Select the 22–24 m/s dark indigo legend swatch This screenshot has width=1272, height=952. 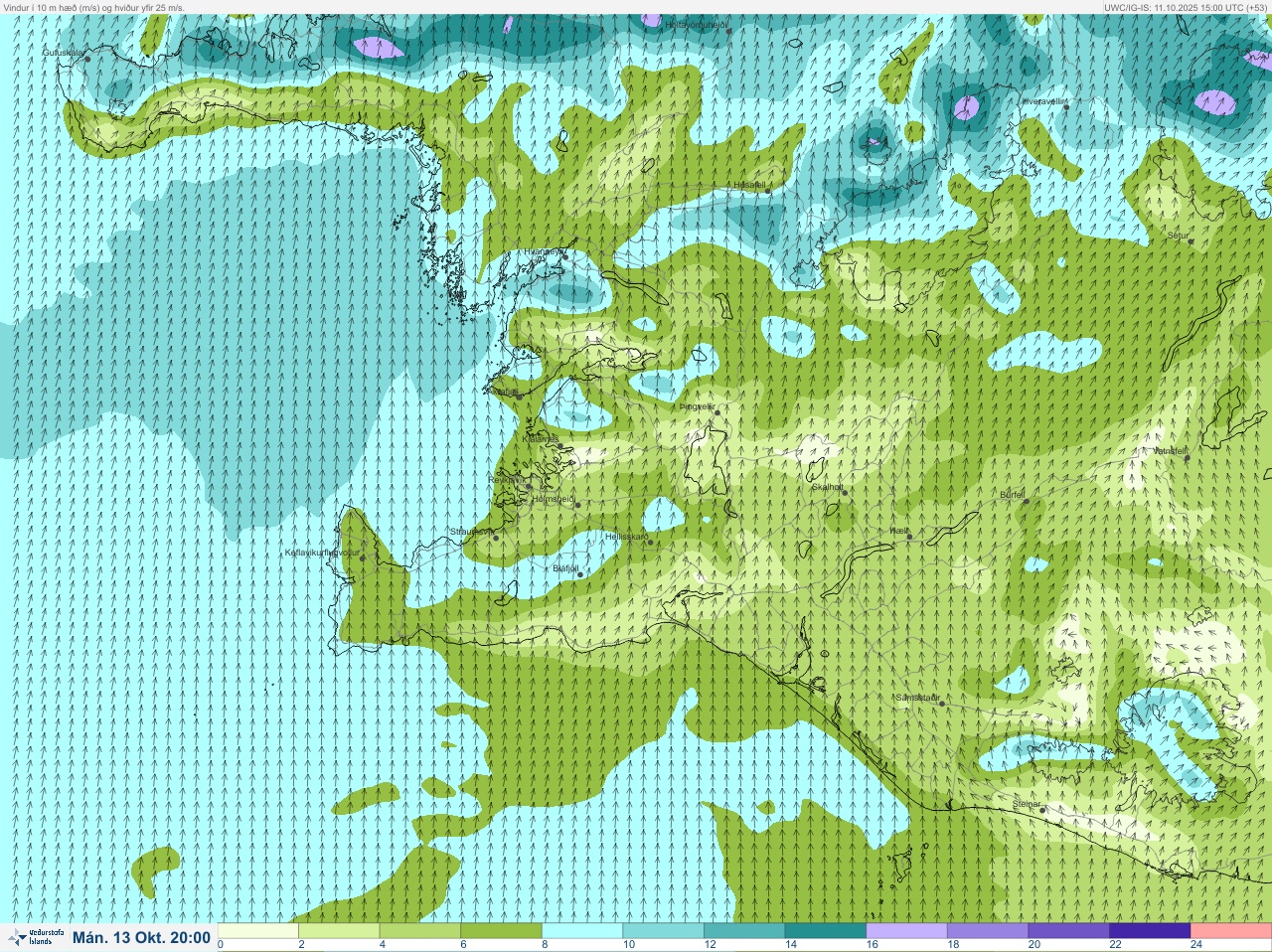point(1149,931)
